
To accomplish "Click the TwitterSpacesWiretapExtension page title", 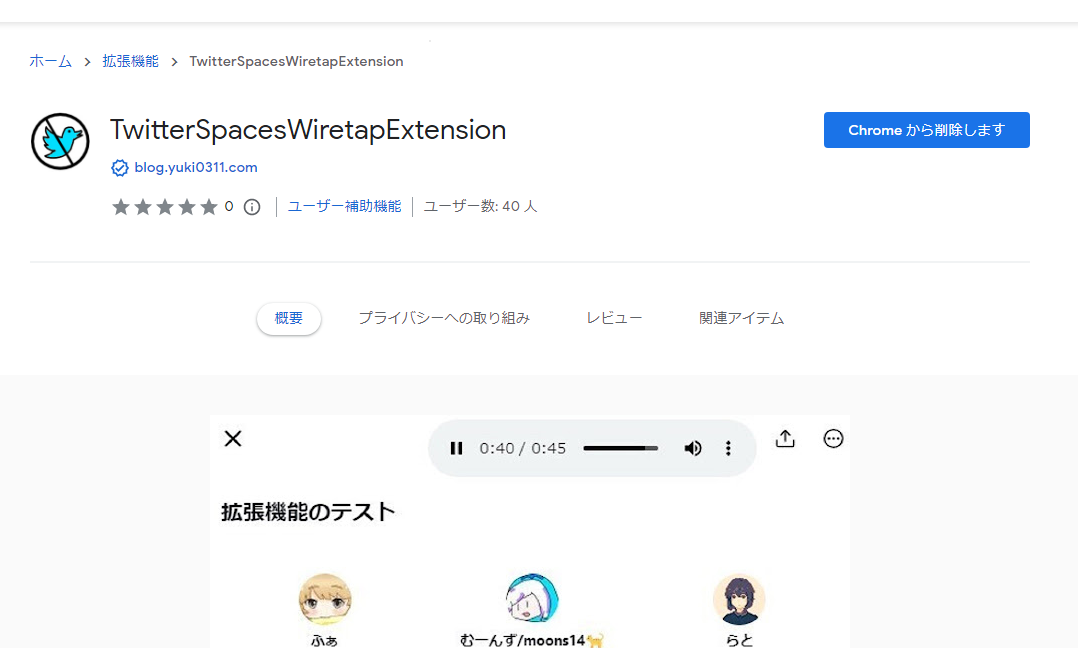I will click(x=308, y=130).
